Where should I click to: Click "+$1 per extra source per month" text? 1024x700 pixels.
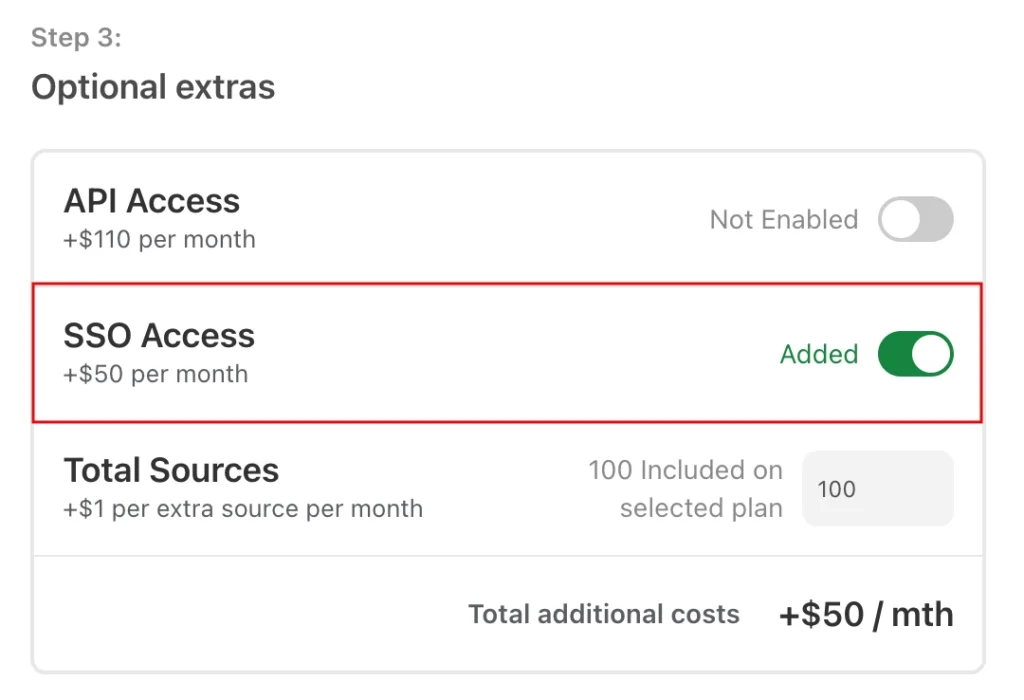point(243,509)
